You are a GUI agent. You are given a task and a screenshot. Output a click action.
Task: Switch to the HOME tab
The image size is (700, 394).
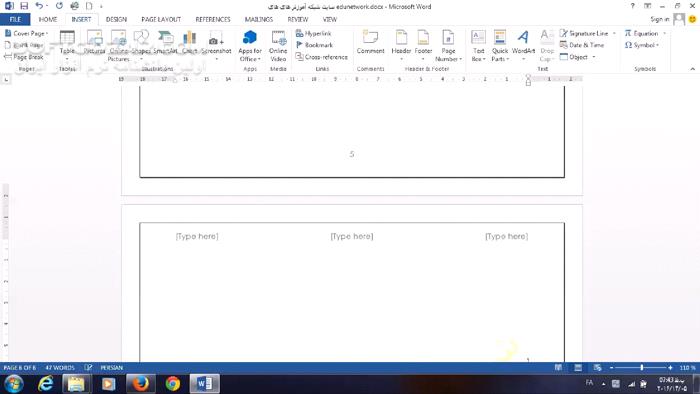click(48, 20)
